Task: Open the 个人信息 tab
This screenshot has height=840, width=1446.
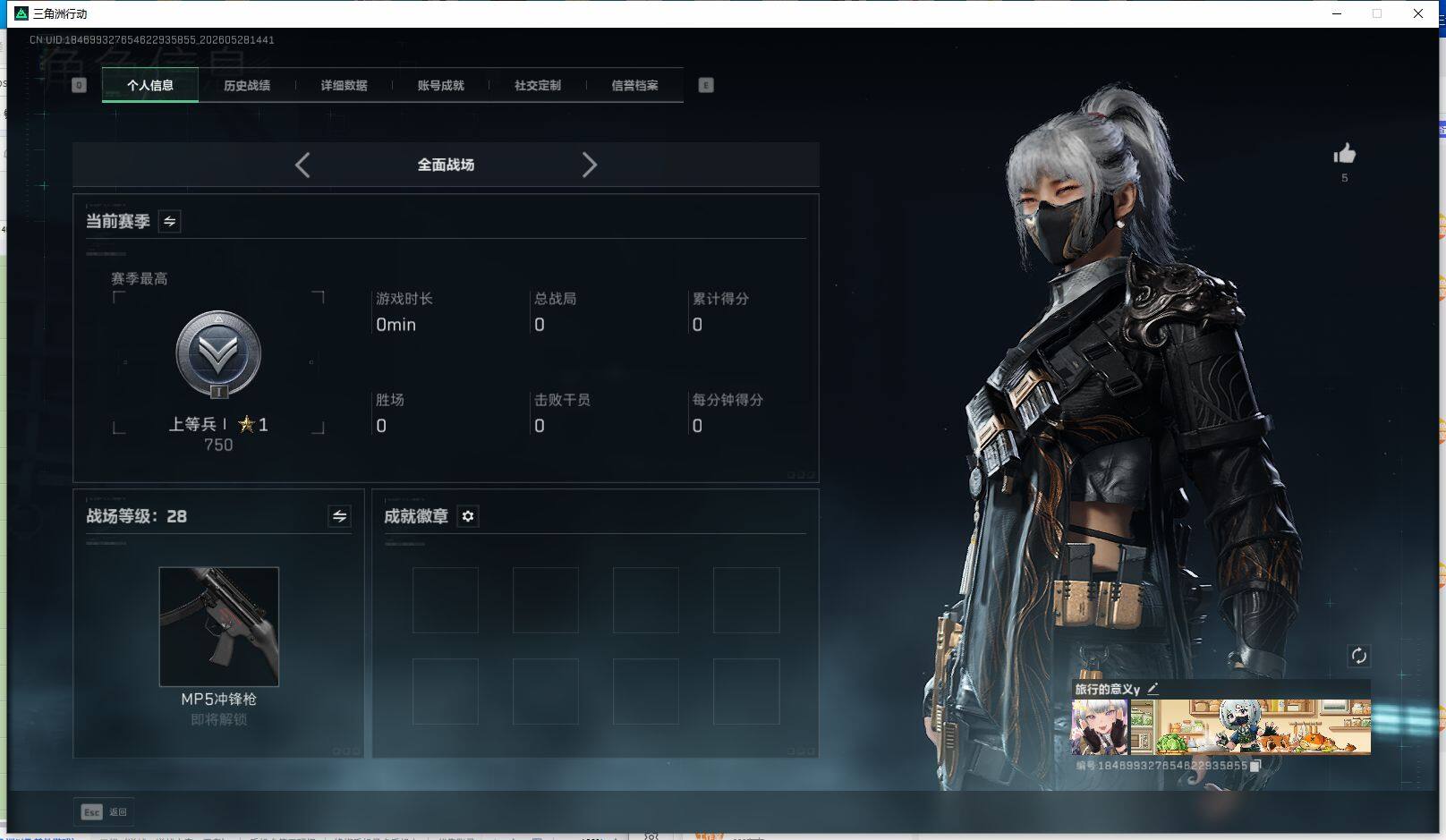Action: [150, 85]
